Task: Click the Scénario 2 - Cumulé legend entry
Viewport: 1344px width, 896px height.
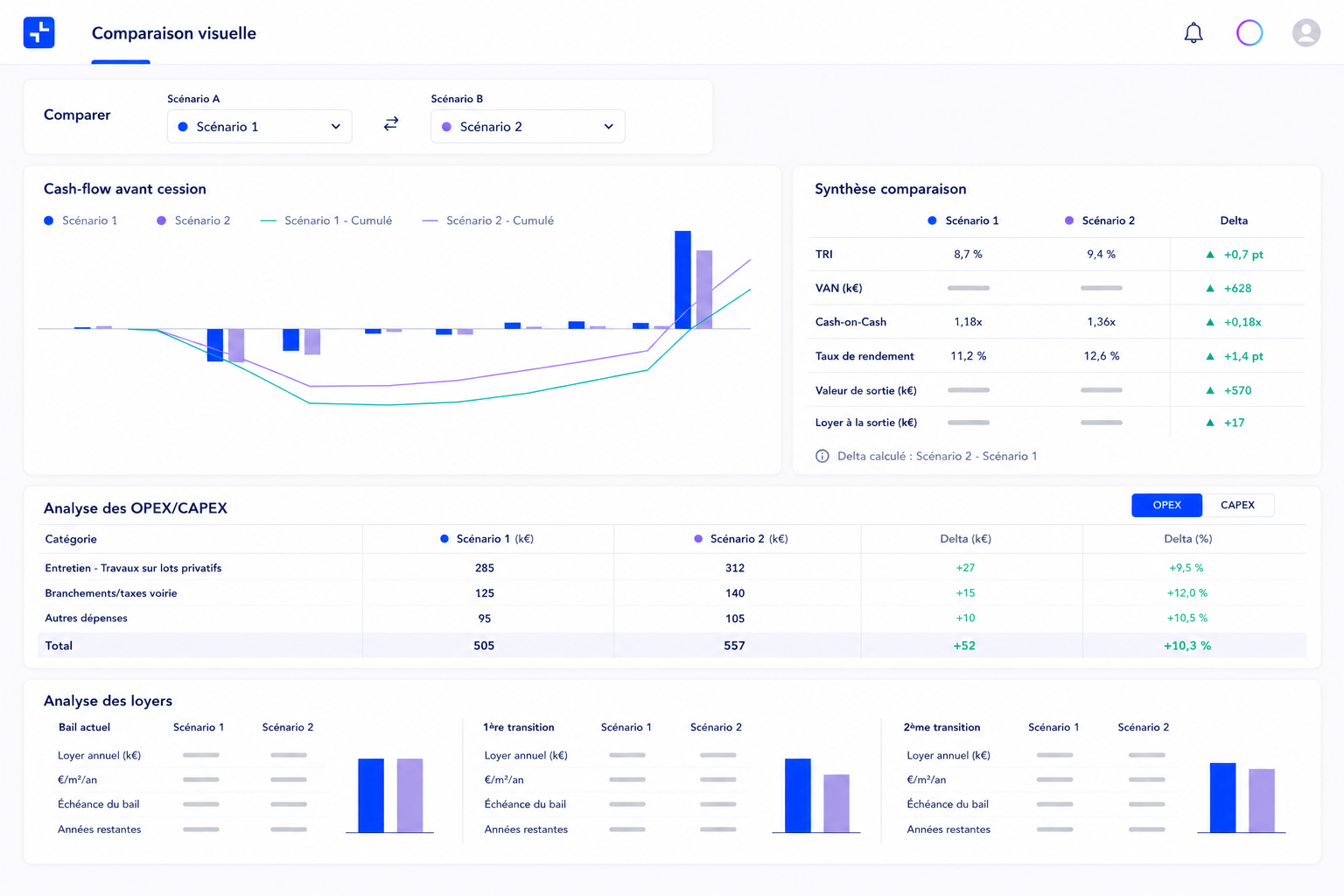Action: (x=488, y=220)
